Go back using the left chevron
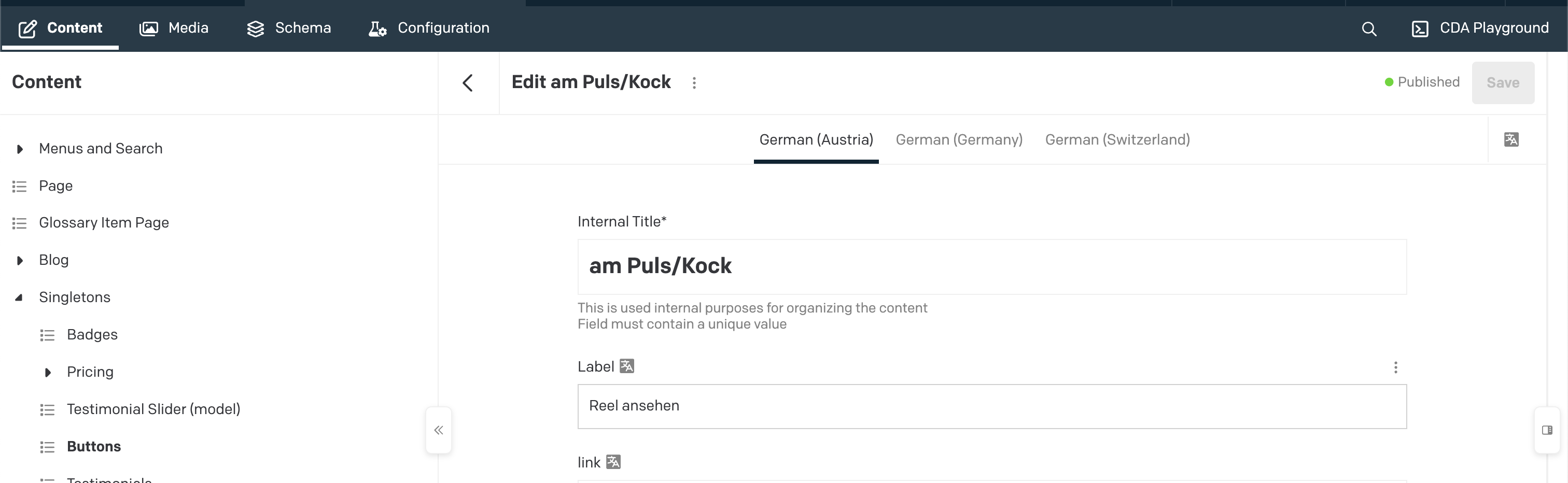The height and width of the screenshot is (483, 1568). pos(468,83)
